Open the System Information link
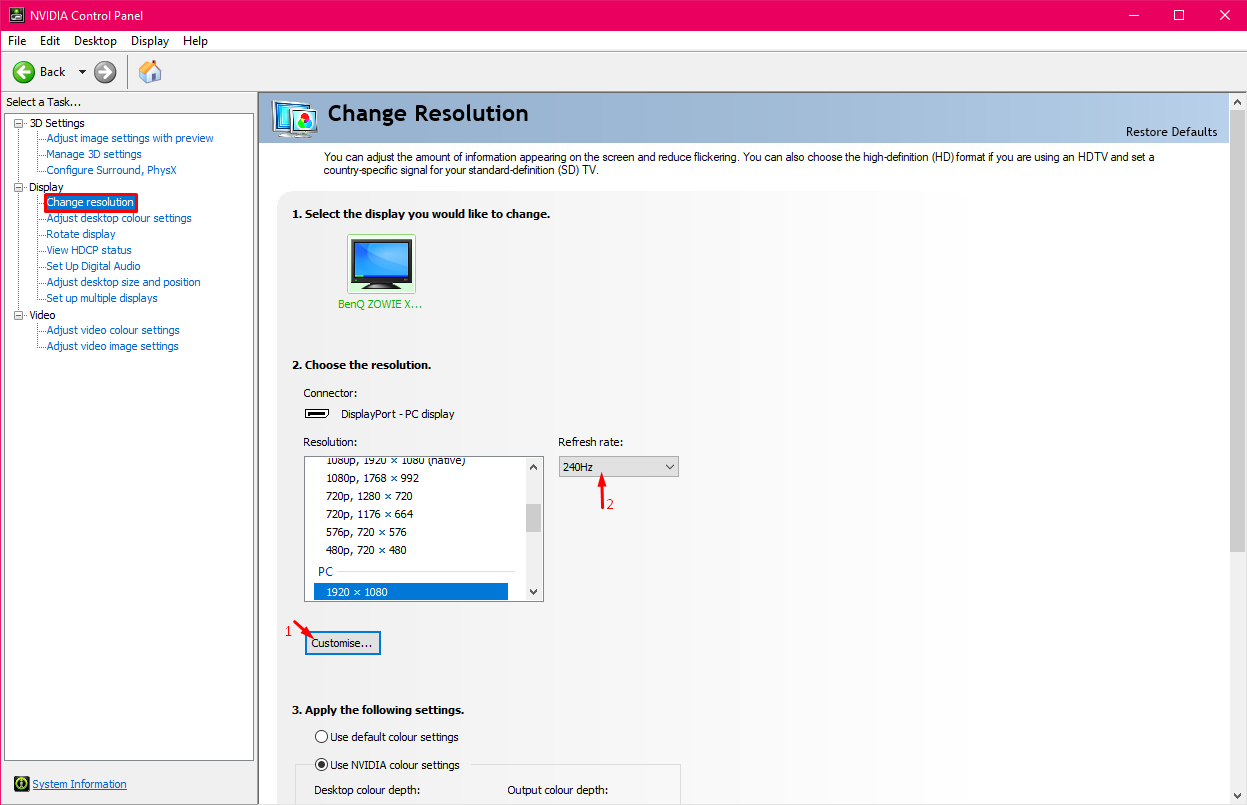Screen dimensions: 1247x805 pos(80,784)
